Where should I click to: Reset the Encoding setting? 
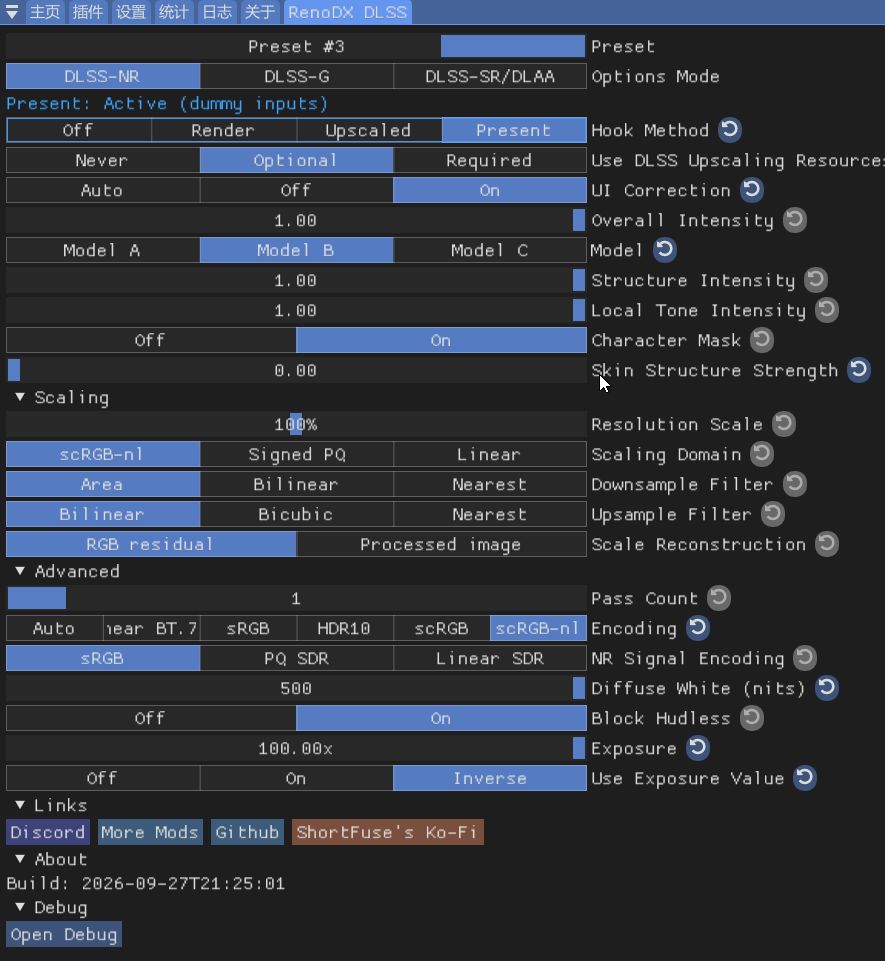point(697,628)
